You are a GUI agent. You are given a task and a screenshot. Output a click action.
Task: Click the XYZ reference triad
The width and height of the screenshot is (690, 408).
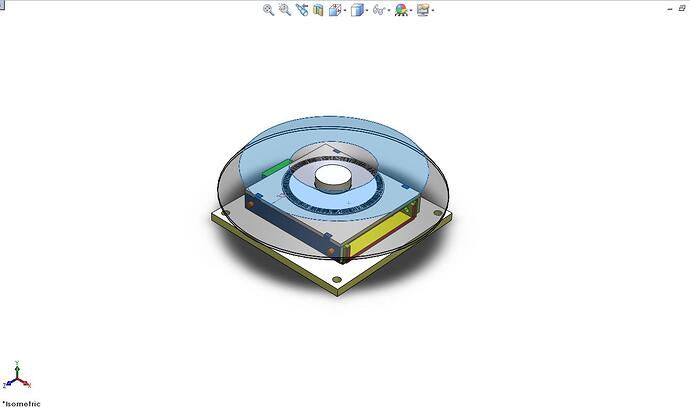(x=17, y=375)
